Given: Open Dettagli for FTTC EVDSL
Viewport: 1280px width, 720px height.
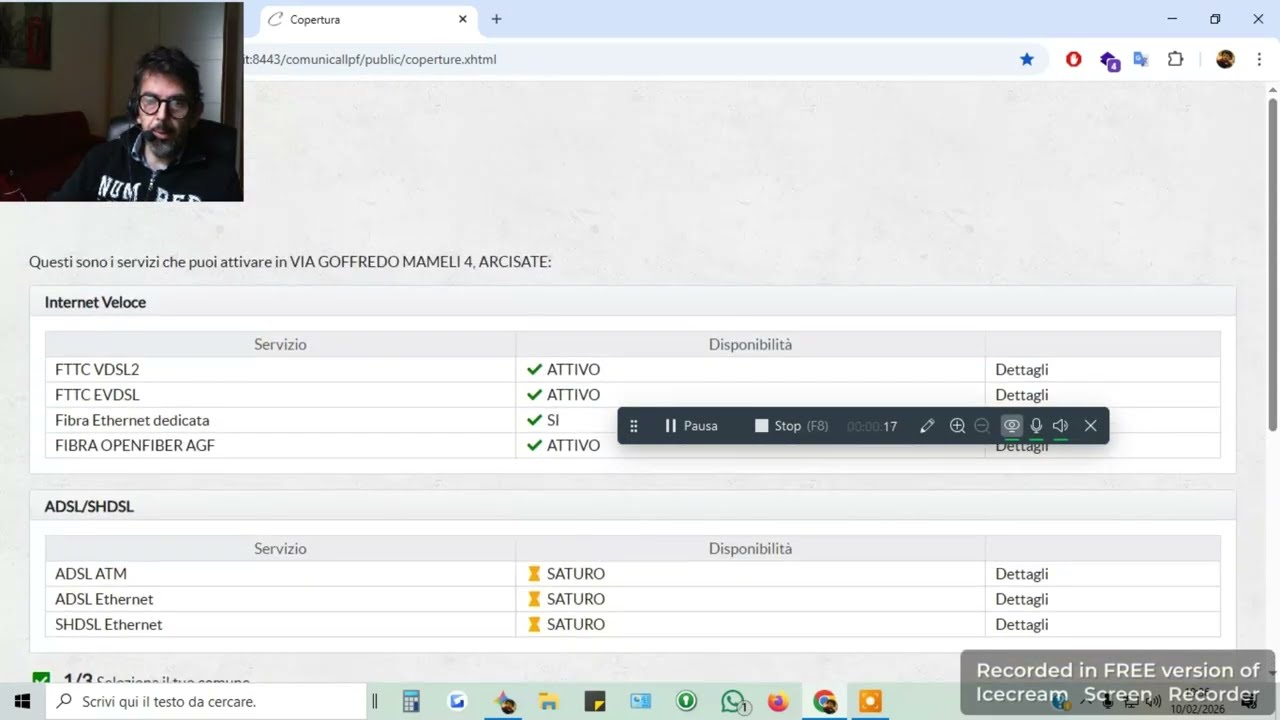Looking at the screenshot, I should (x=1022, y=395).
